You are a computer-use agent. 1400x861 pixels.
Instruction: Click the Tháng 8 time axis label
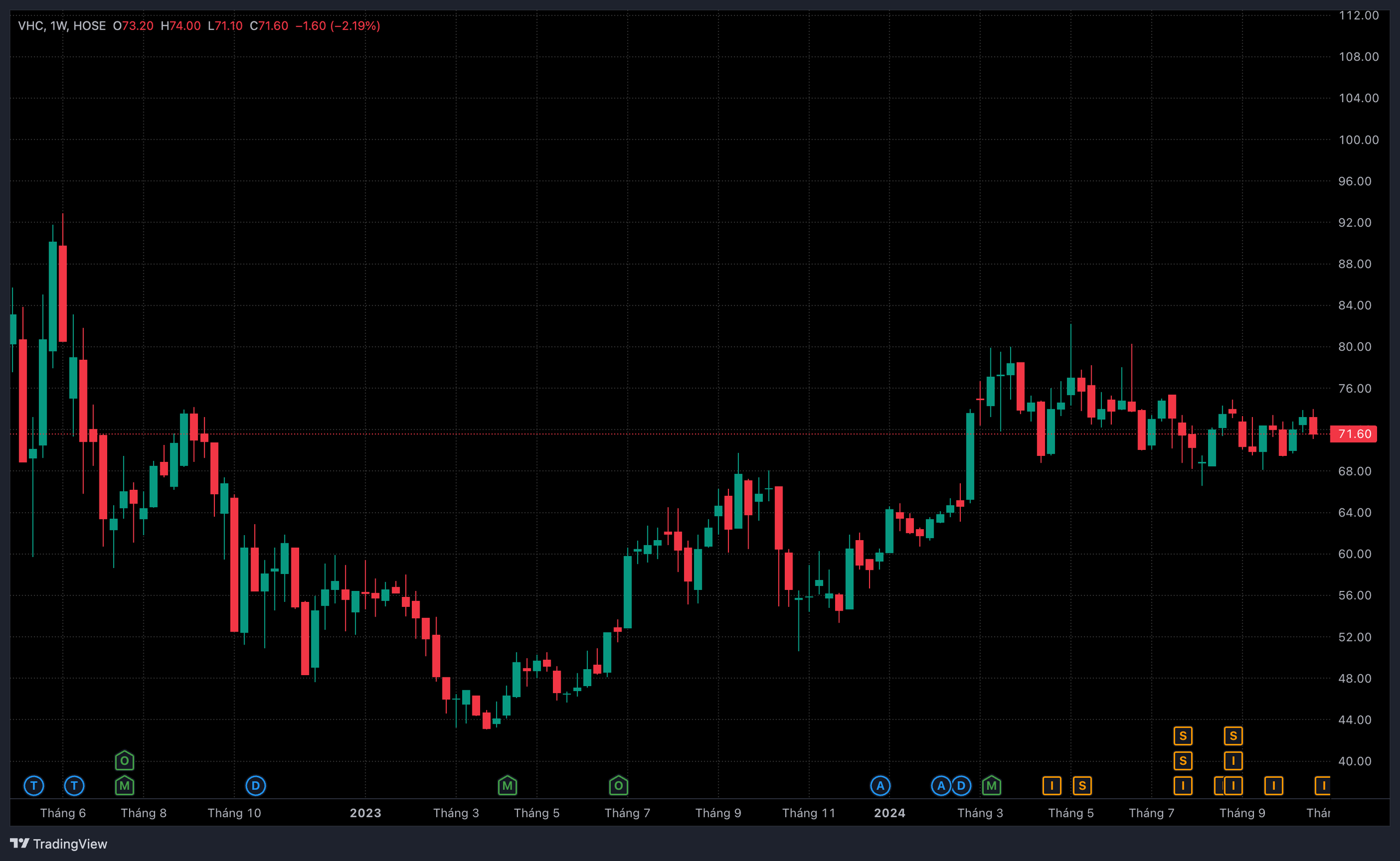pos(143,812)
